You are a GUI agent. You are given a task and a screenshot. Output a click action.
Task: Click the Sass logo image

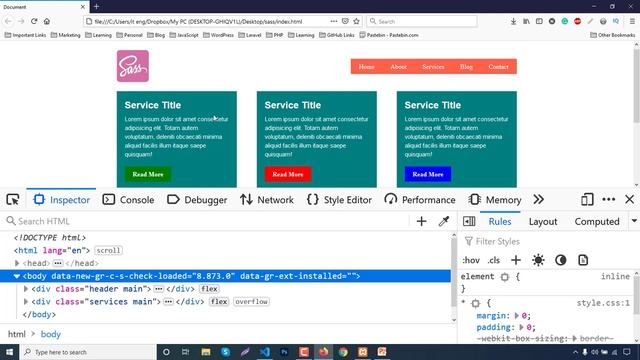133,66
